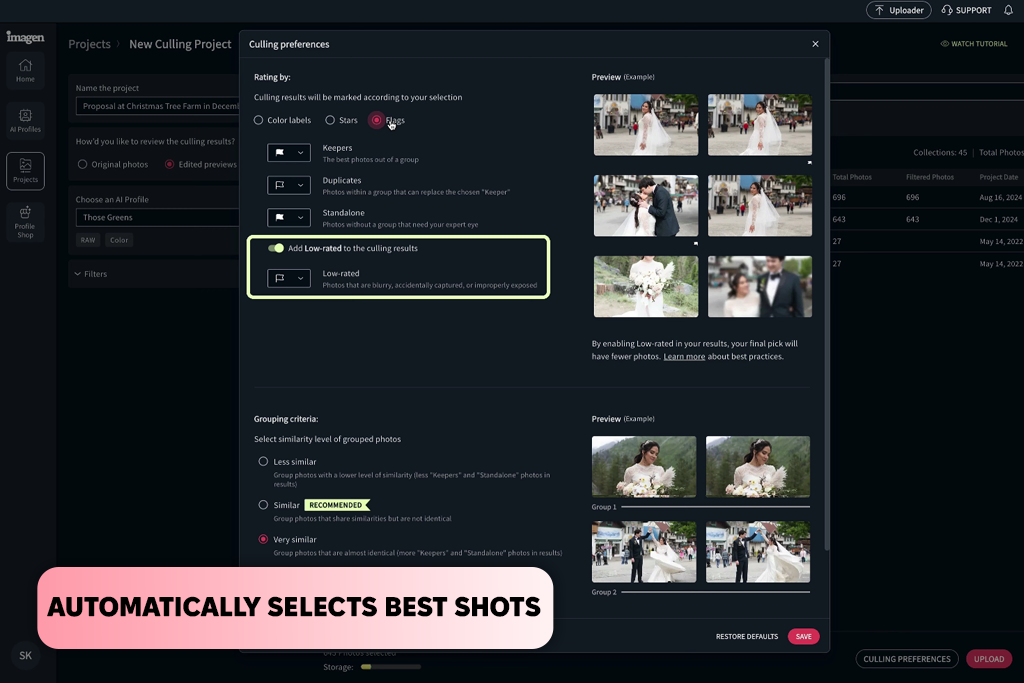Save culling preferences
The image size is (1024, 683).
pos(803,637)
